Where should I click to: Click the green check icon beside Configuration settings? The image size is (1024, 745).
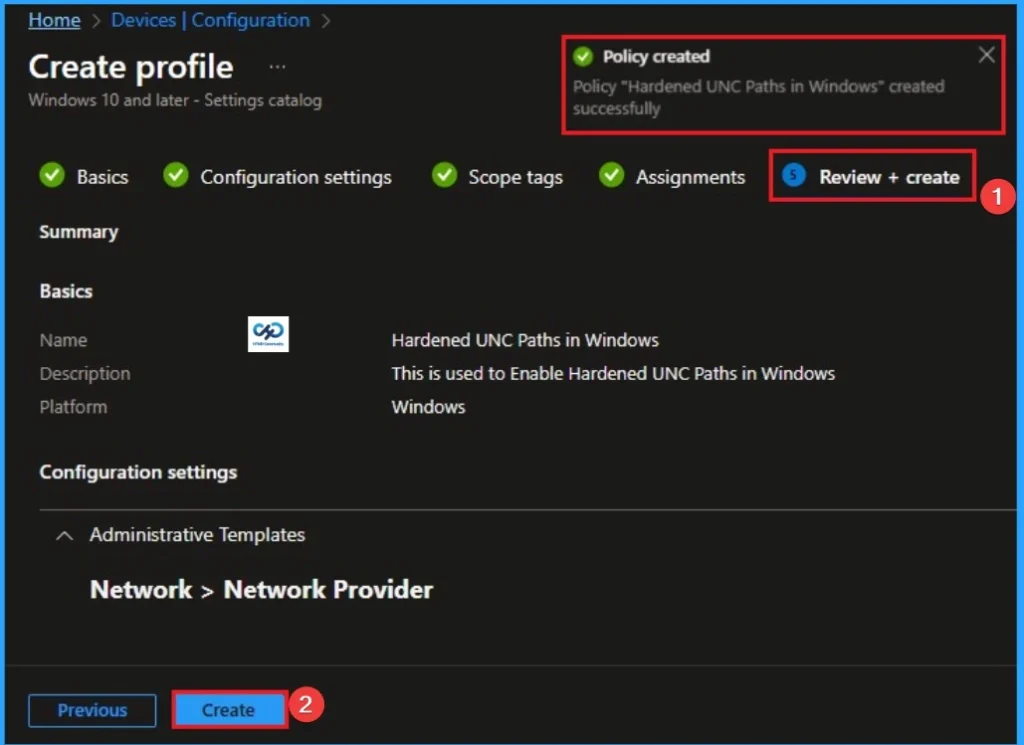click(175, 176)
